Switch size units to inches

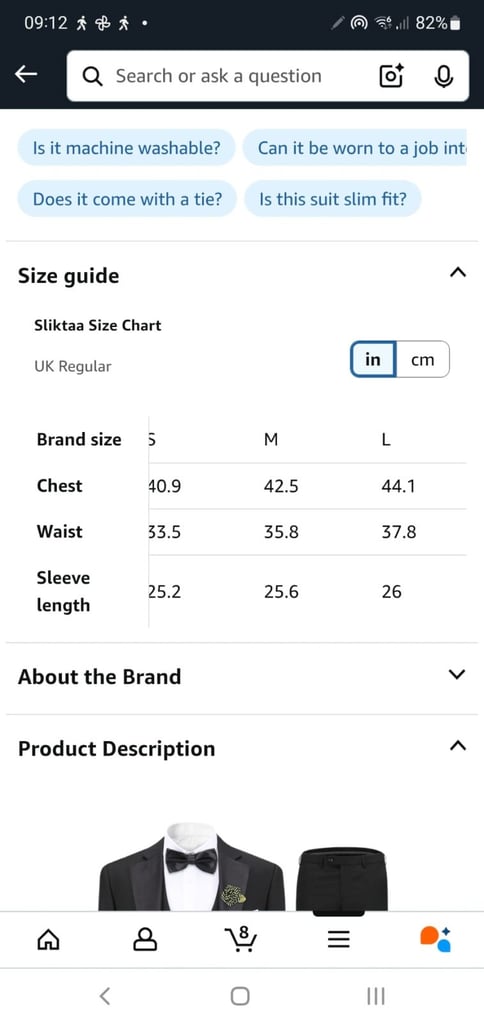(373, 359)
